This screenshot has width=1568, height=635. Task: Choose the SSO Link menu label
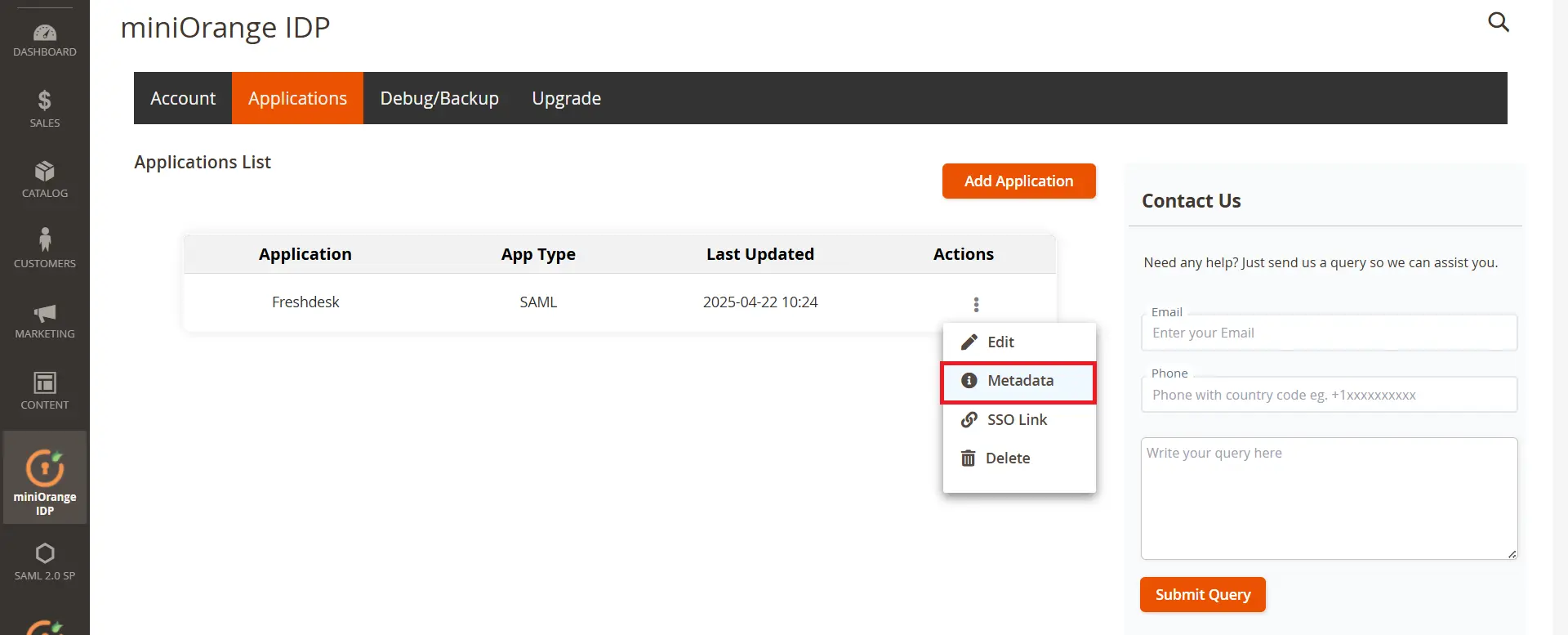click(x=1017, y=419)
